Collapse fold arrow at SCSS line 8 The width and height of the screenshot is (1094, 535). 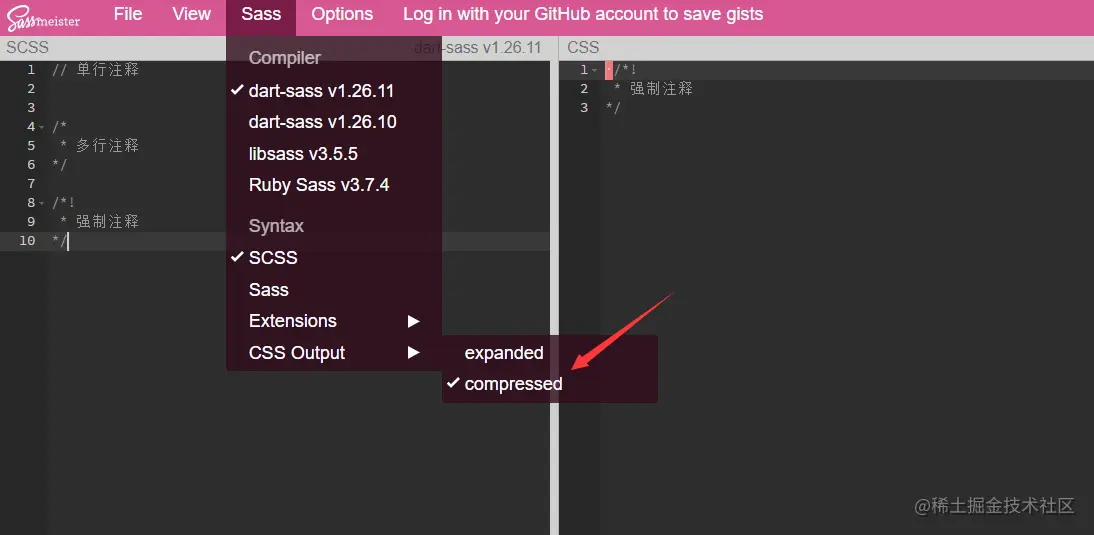click(42, 203)
